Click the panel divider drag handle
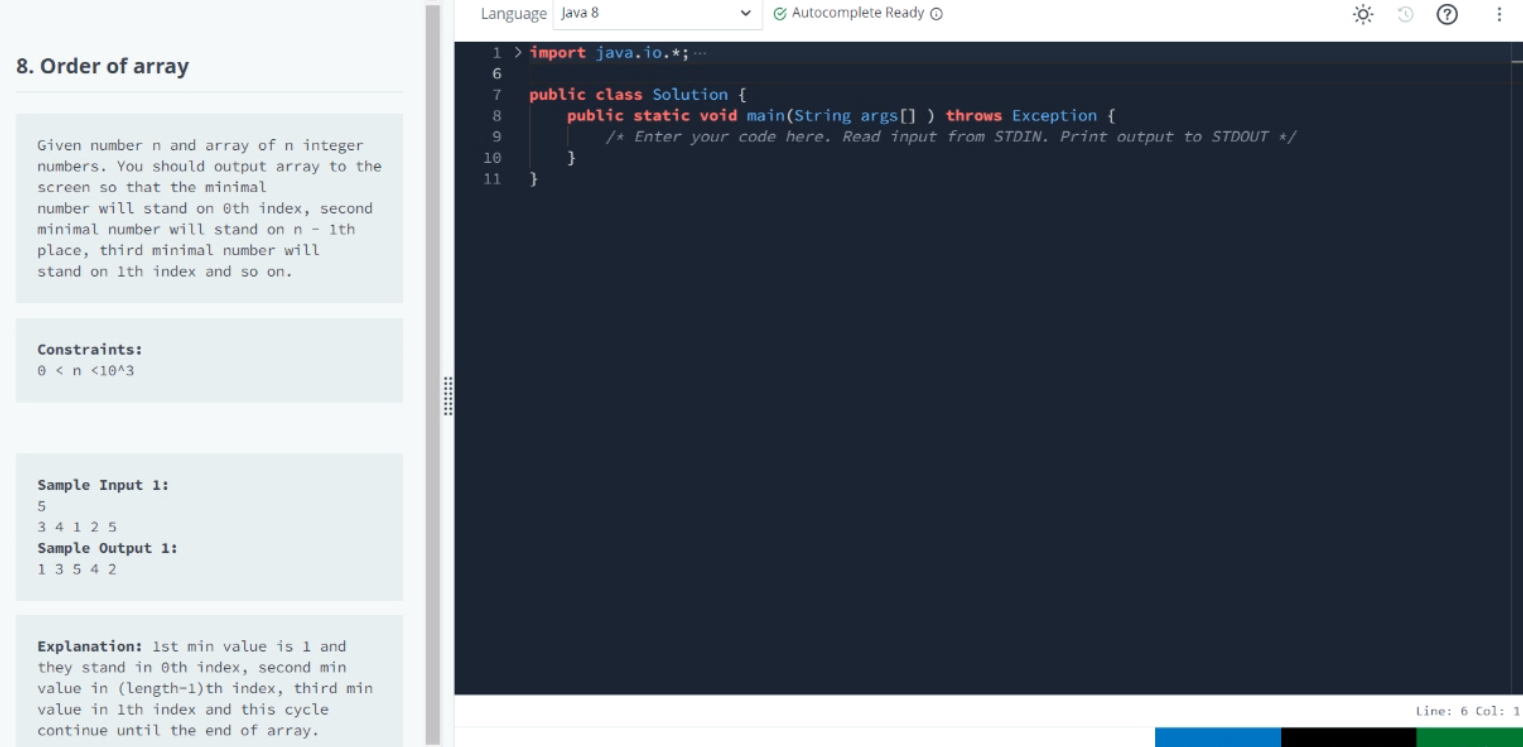1523x747 pixels. tap(448, 396)
